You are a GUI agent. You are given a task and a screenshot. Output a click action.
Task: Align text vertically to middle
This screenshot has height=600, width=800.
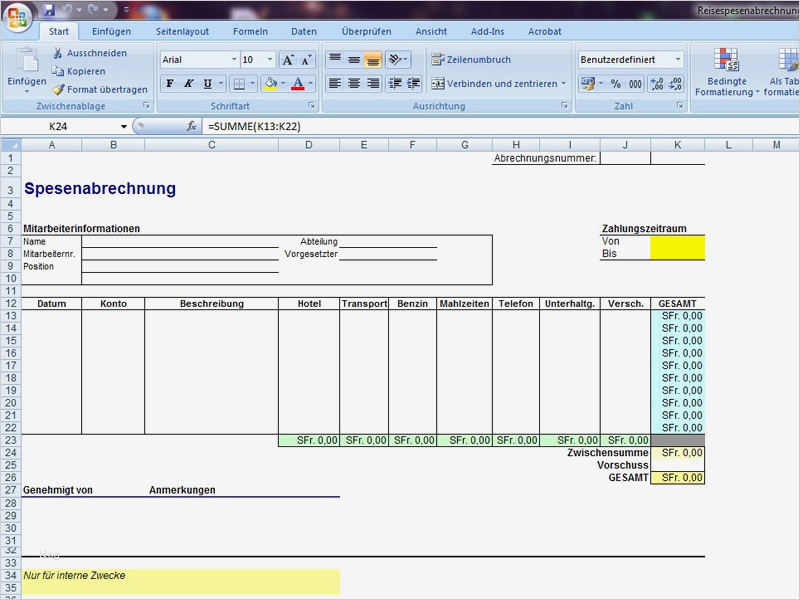coord(354,60)
